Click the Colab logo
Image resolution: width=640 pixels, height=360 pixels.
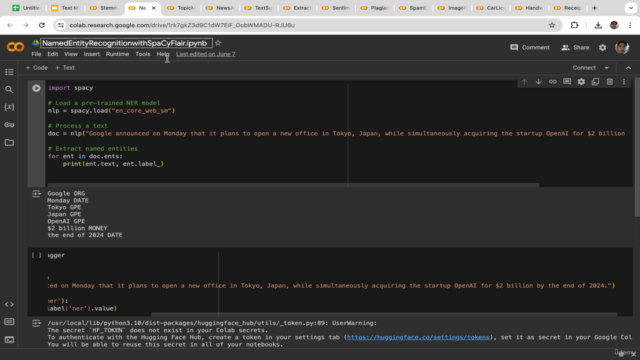coord(16,47)
